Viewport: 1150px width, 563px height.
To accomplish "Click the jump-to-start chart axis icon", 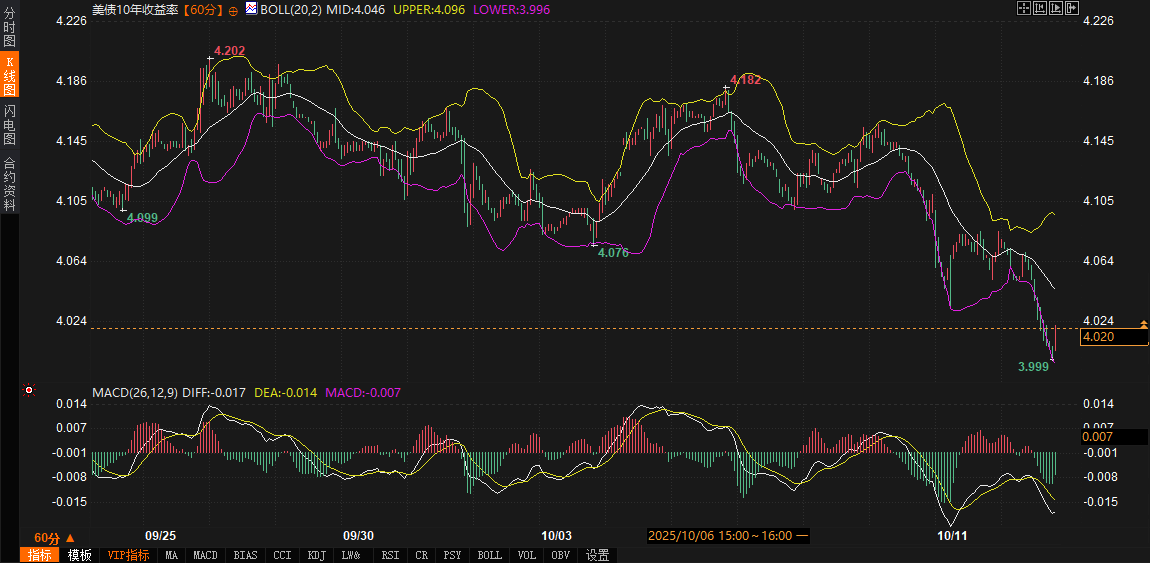I will pyautogui.click(x=1040, y=8).
